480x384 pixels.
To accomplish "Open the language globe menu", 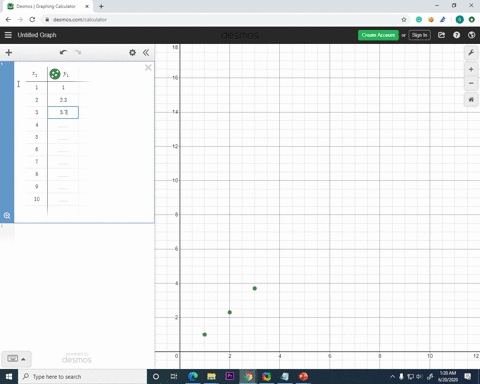I will pyautogui.click(x=471, y=35).
